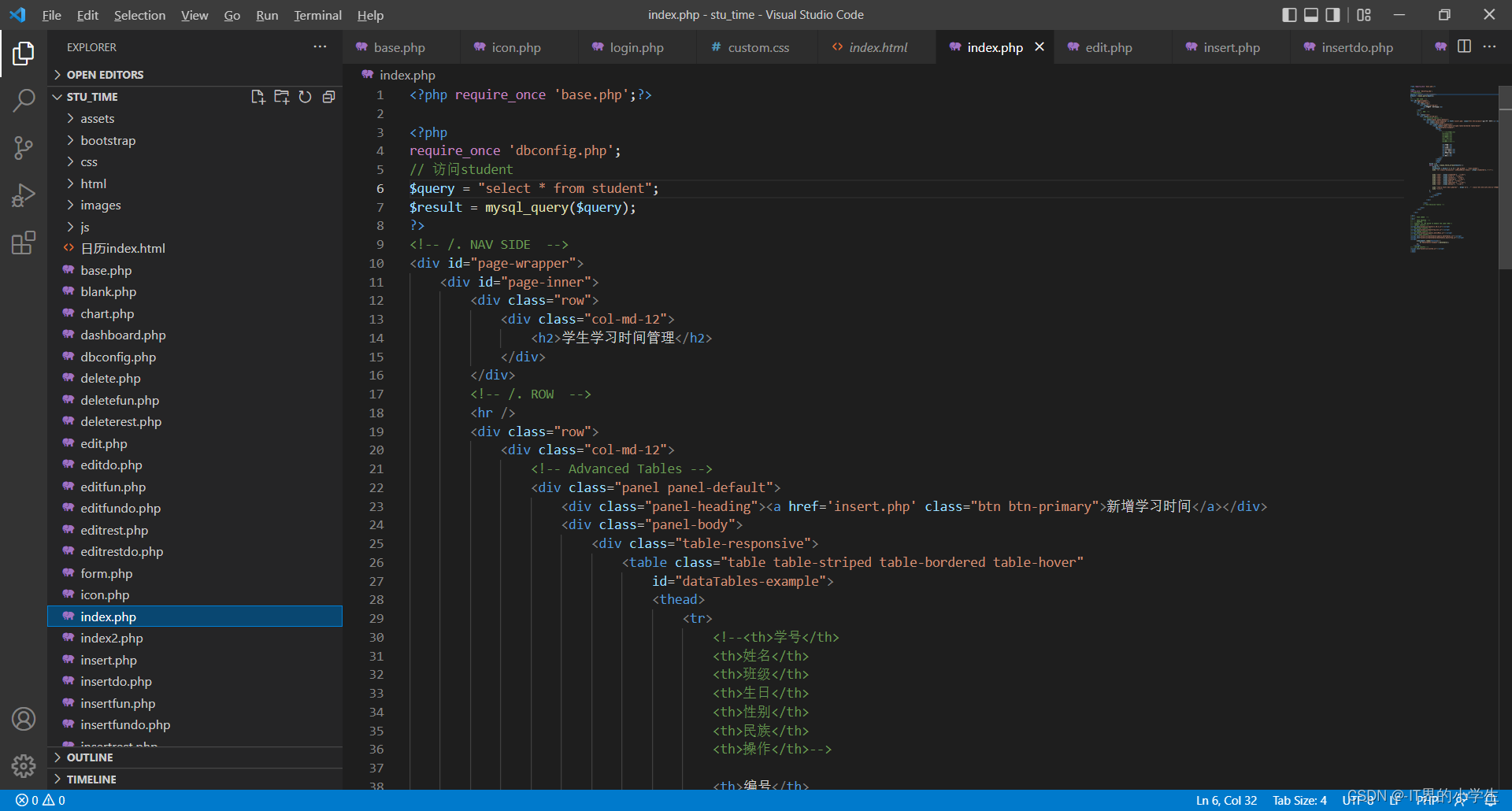Expand the TIMELINE section
This screenshot has height=811, width=1512.
click(195, 780)
